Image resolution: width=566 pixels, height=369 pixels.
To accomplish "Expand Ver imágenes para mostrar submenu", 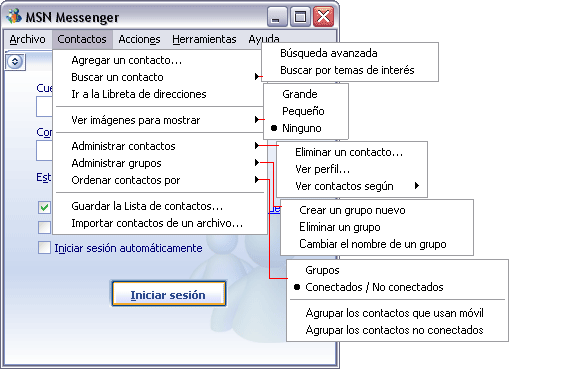I will pyautogui.click(x=160, y=120).
